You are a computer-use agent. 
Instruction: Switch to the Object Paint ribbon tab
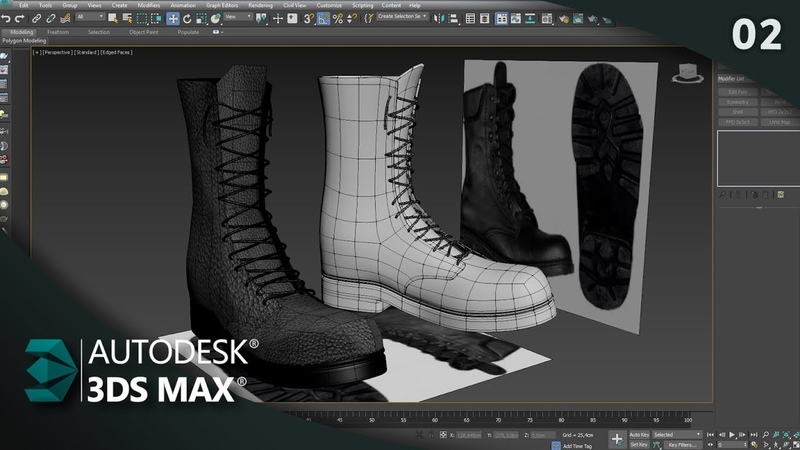tap(143, 32)
